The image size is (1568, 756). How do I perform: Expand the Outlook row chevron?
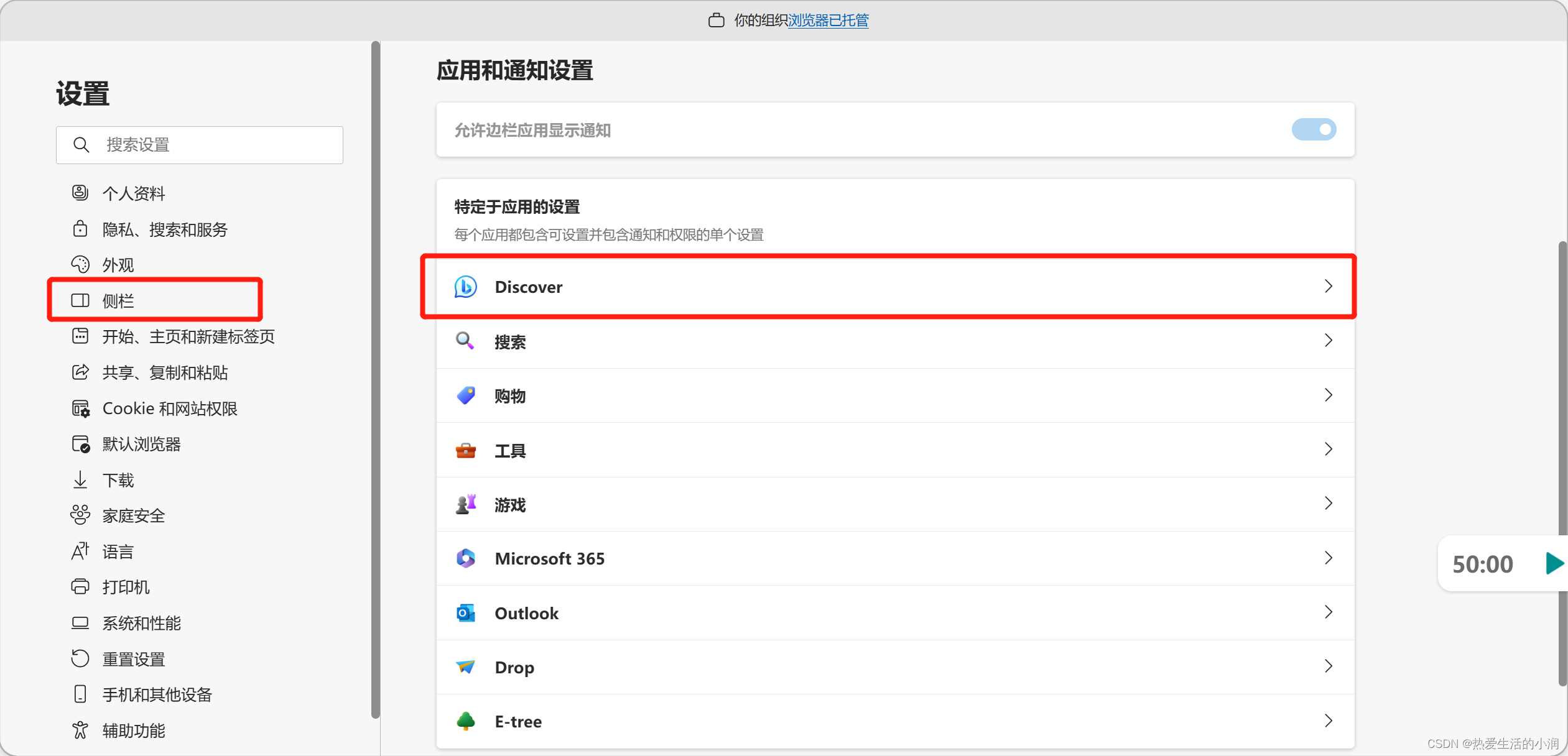click(1329, 612)
